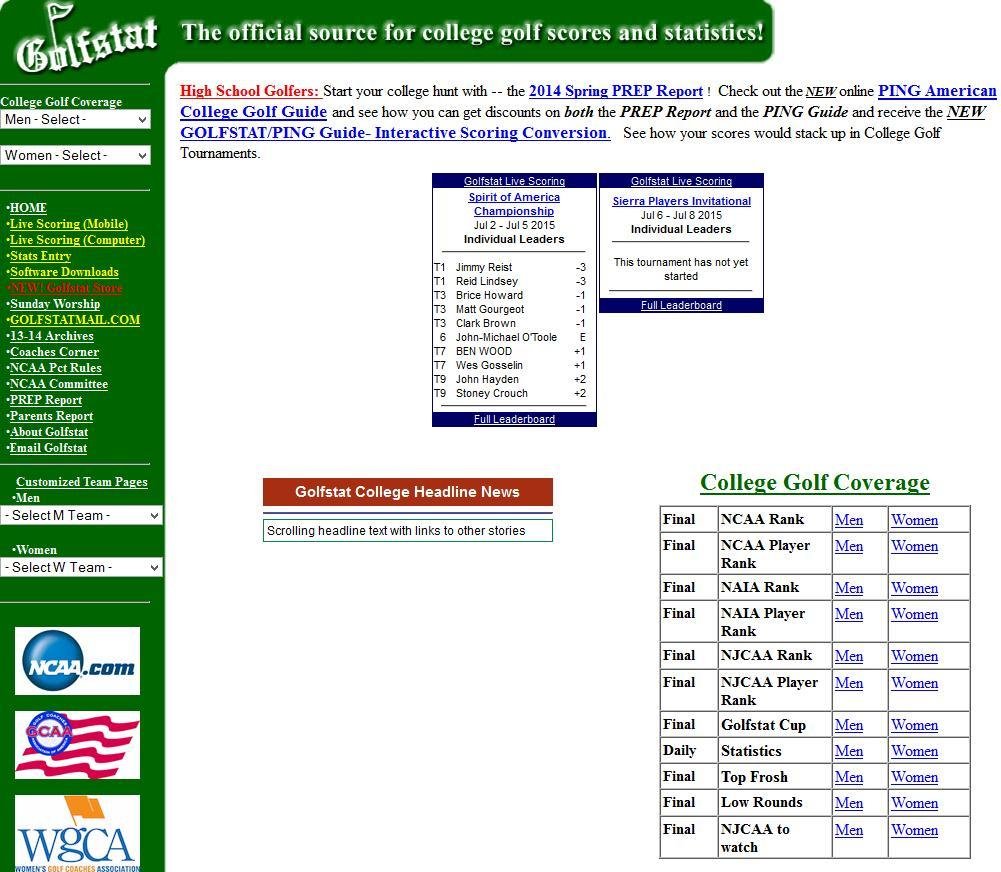Expand the Select M Team dropdown
This screenshot has width=1001, height=872.
[x=81, y=515]
